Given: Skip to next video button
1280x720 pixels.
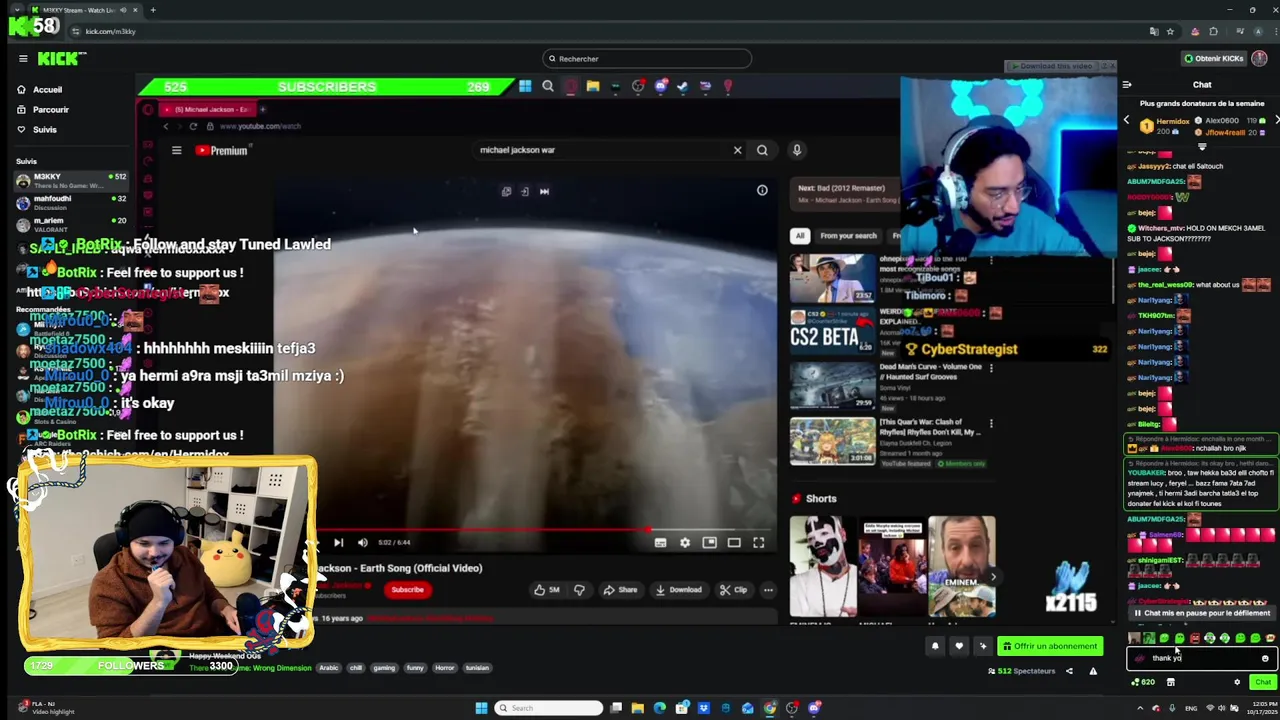Looking at the screenshot, I should tap(338, 542).
